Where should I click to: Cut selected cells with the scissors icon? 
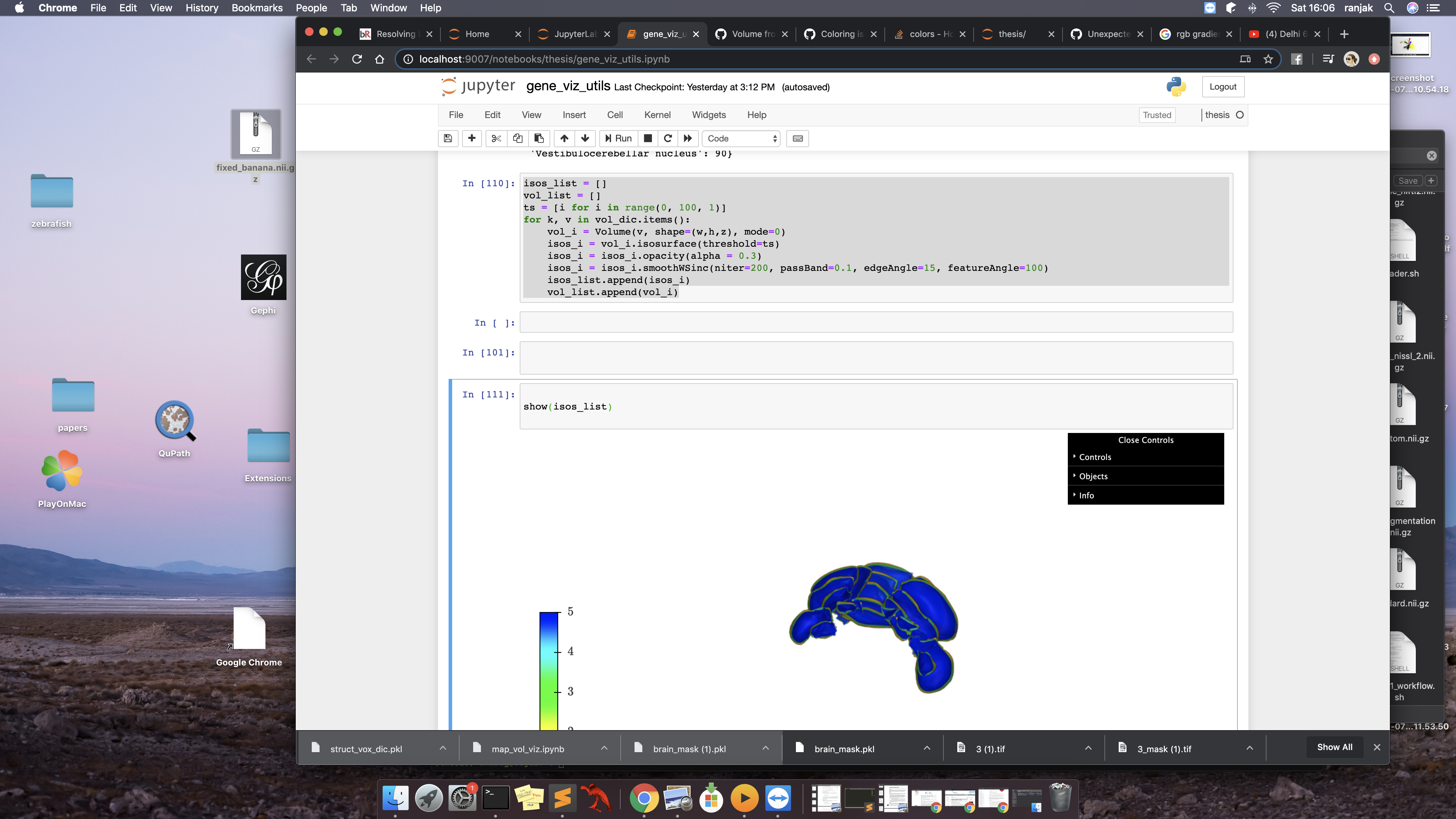coord(496,139)
